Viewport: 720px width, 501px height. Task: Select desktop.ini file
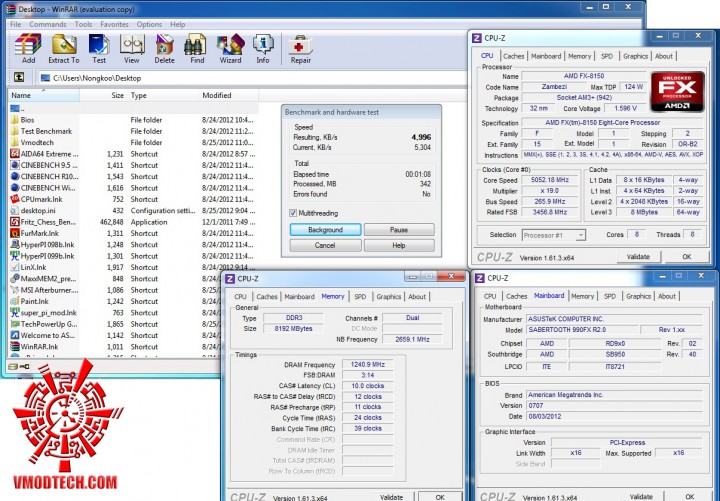tap(38, 210)
